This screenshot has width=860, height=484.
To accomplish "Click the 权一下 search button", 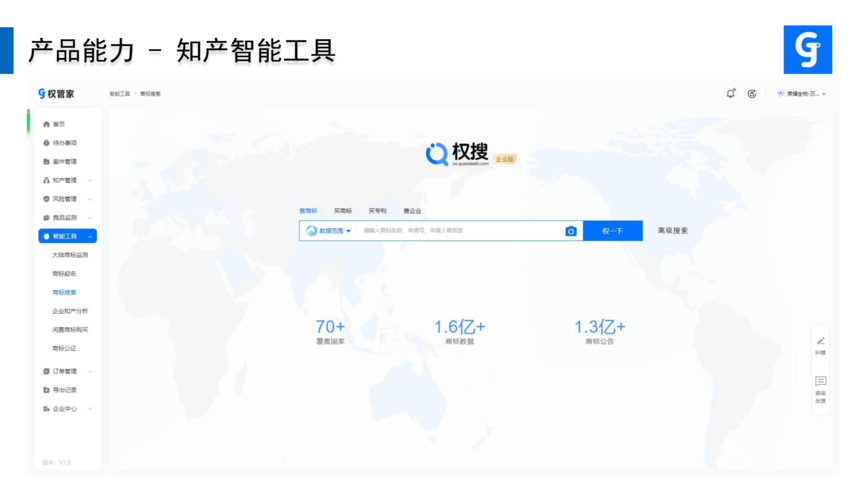I will (613, 230).
